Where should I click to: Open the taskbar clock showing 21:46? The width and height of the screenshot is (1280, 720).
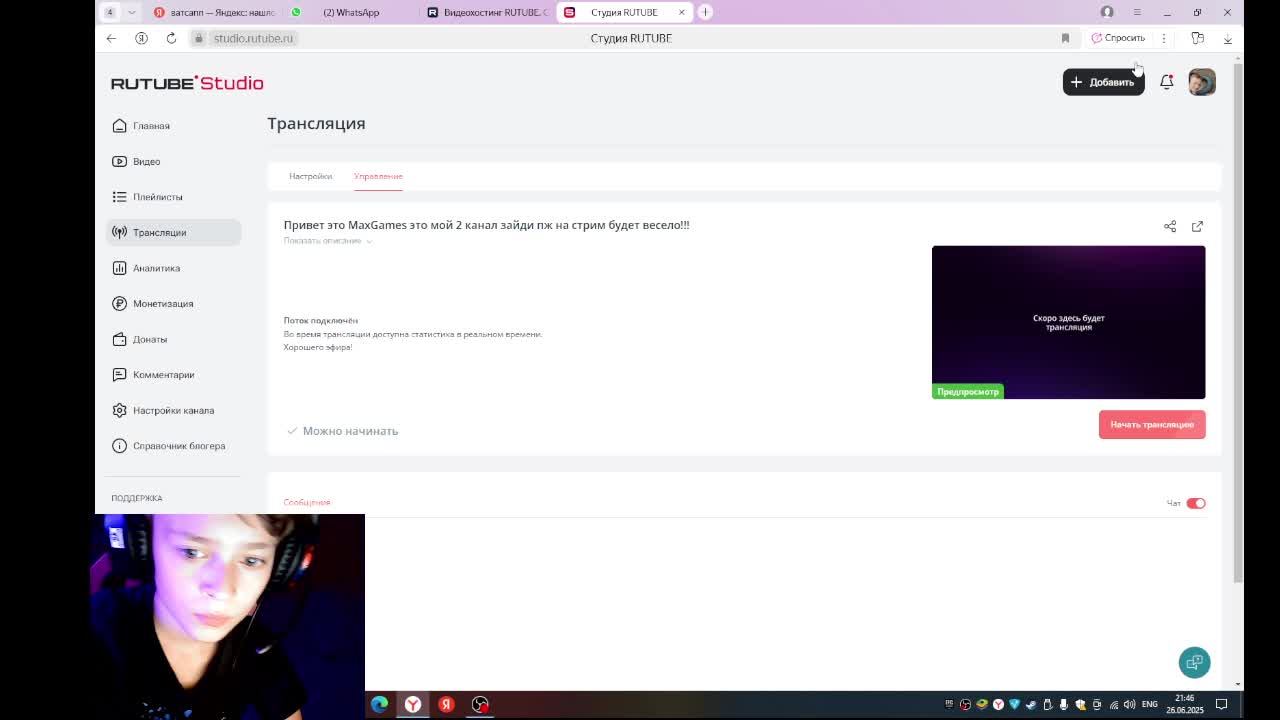point(1185,704)
